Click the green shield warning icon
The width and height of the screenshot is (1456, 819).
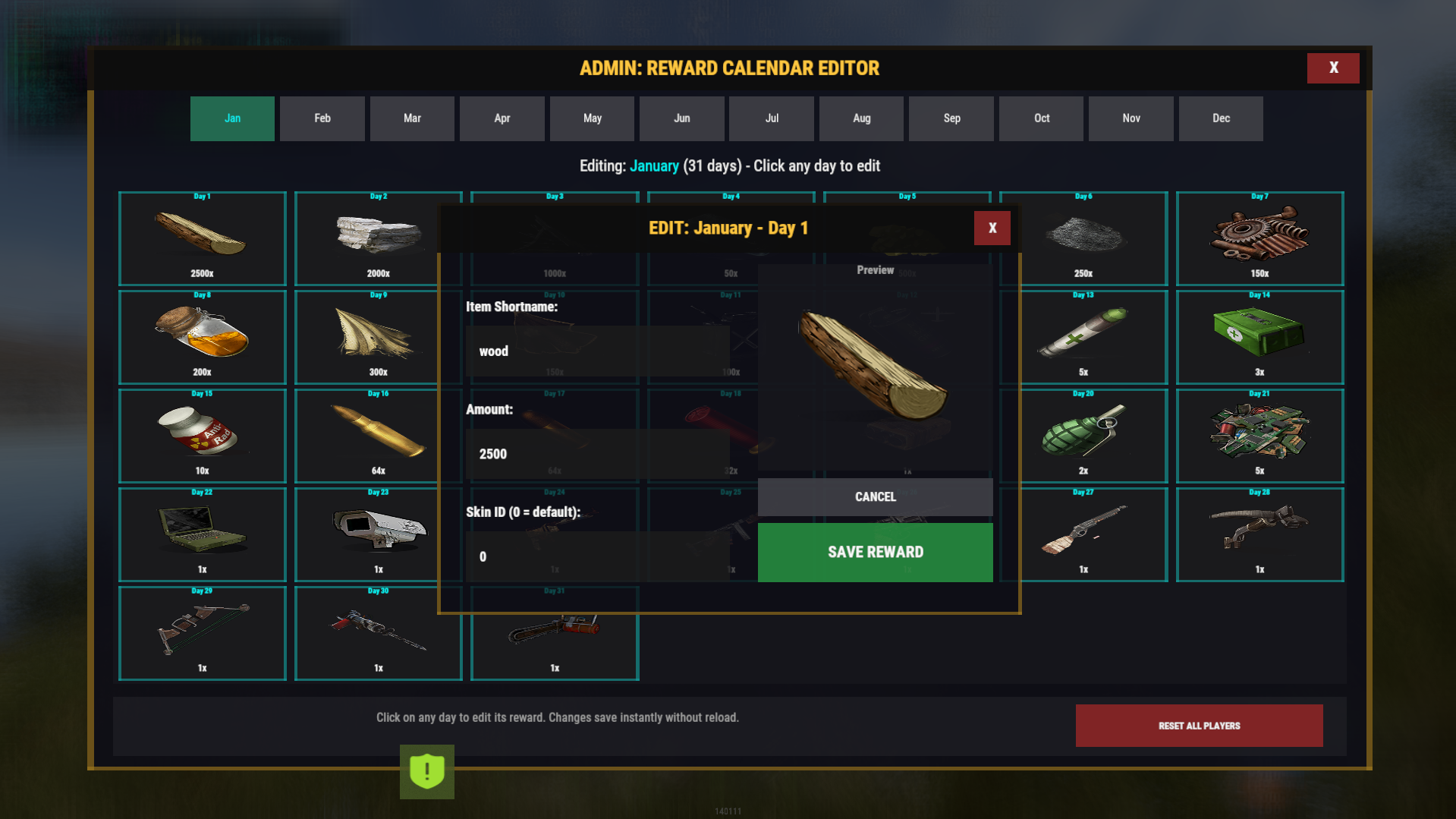[427, 771]
